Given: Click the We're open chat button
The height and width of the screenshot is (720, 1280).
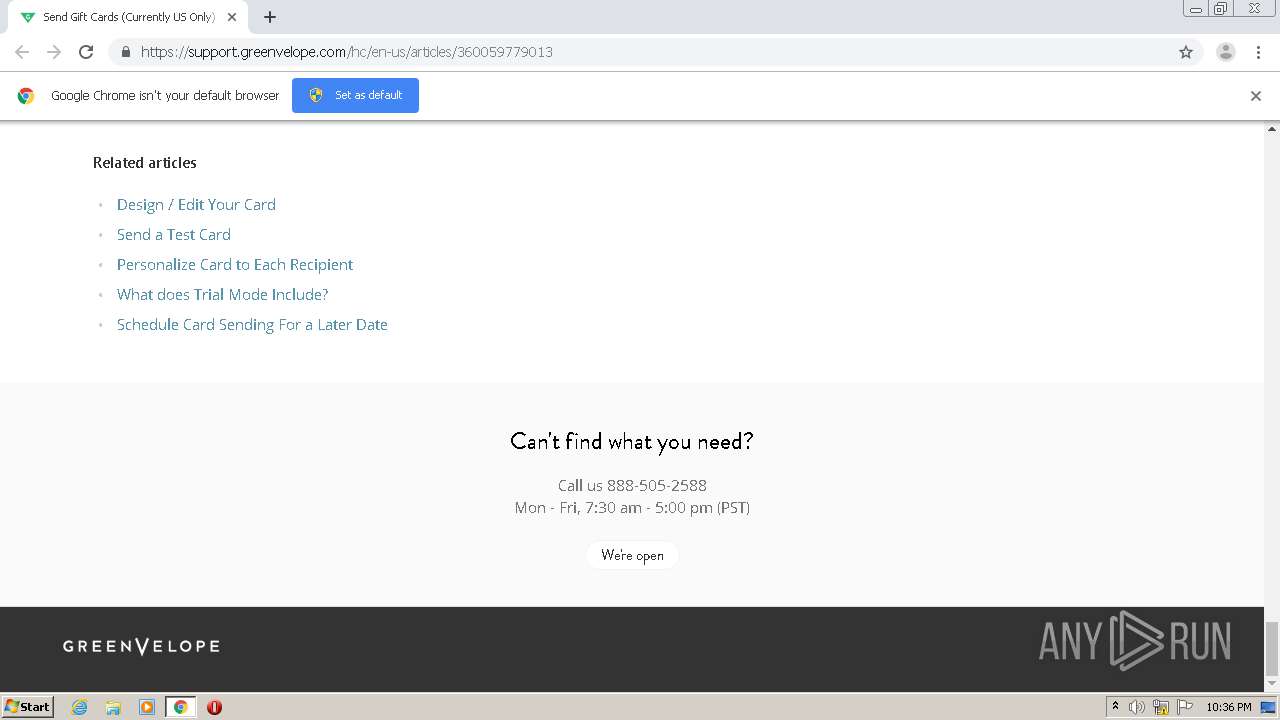Looking at the screenshot, I should click(x=632, y=555).
